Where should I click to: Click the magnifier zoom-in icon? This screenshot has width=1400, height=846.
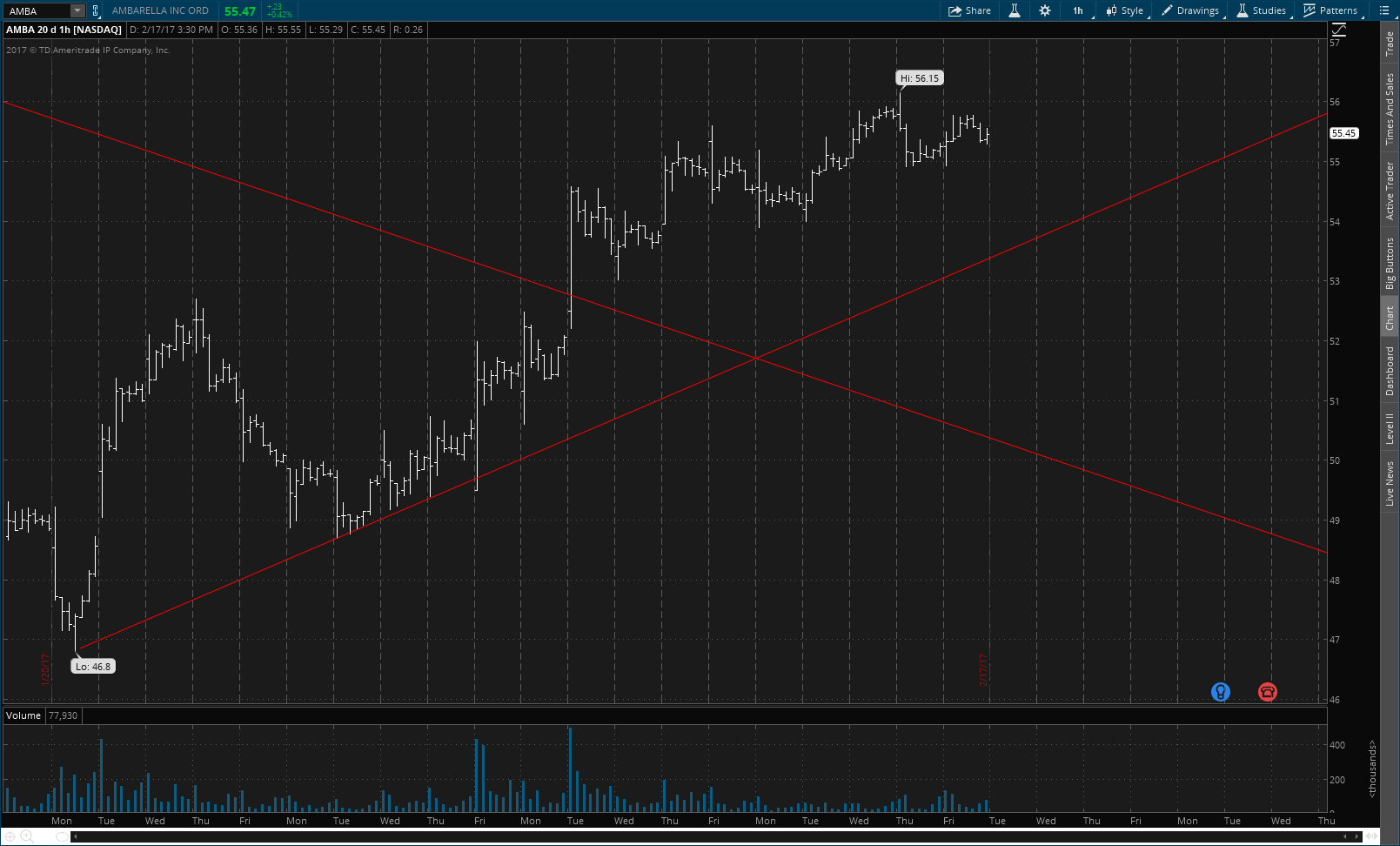(27, 836)
